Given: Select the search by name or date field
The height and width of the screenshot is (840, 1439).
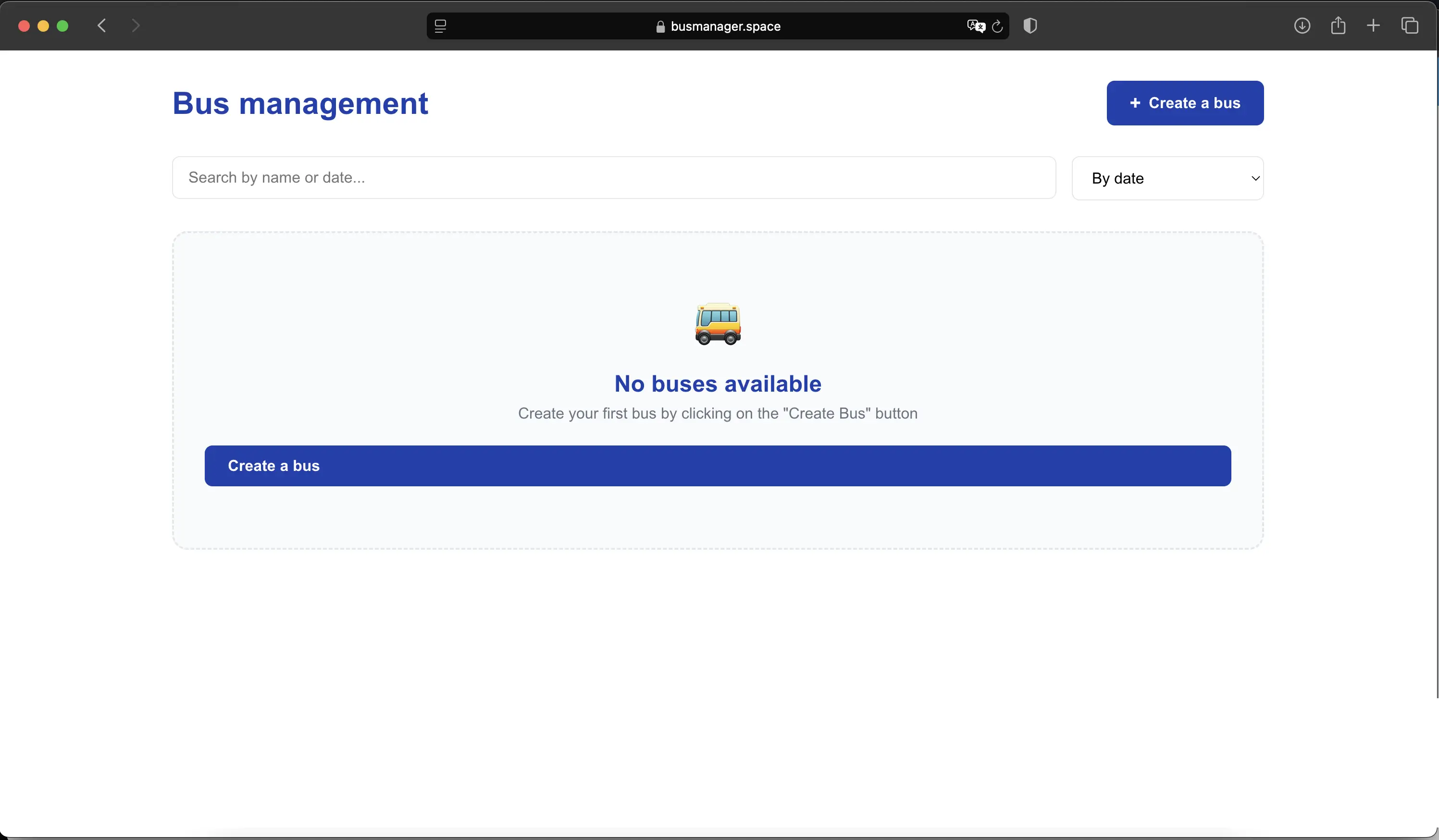Looking at the screenshot, I should pos(613,177).
